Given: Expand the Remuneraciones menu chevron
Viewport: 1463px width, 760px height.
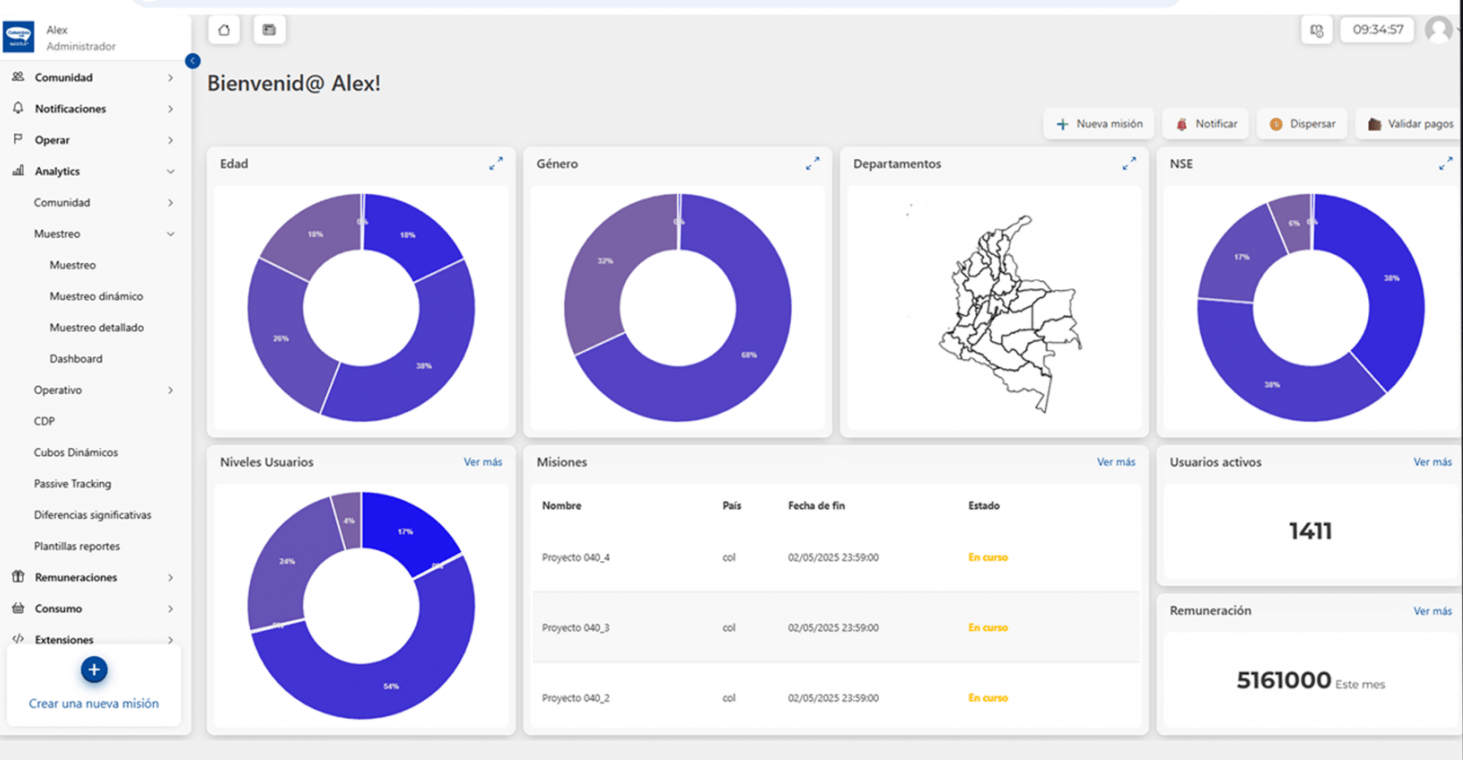Looking at the screenshot, I should point(170,577).
